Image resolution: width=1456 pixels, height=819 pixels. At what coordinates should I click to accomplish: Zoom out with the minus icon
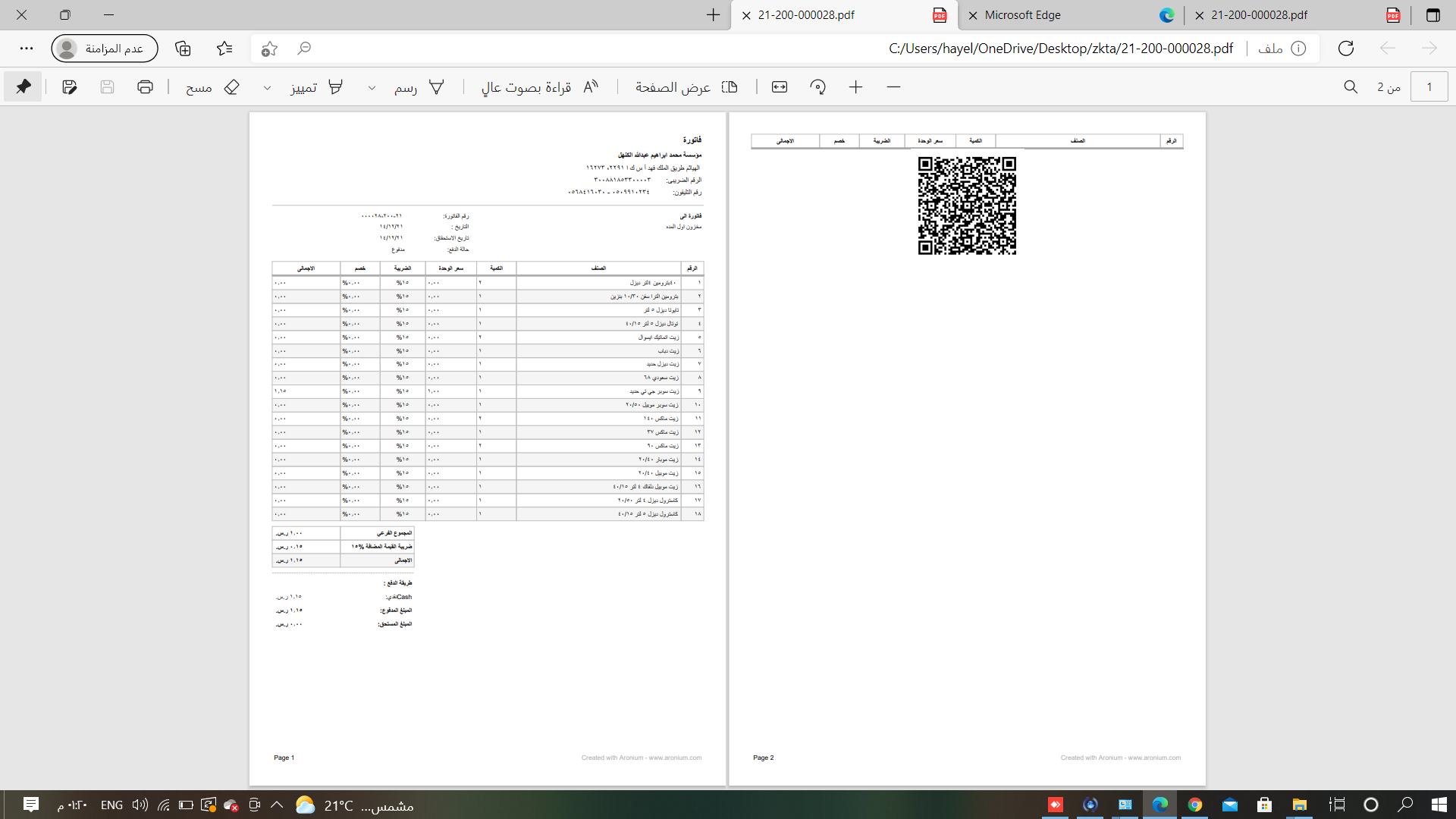[893, 87]
